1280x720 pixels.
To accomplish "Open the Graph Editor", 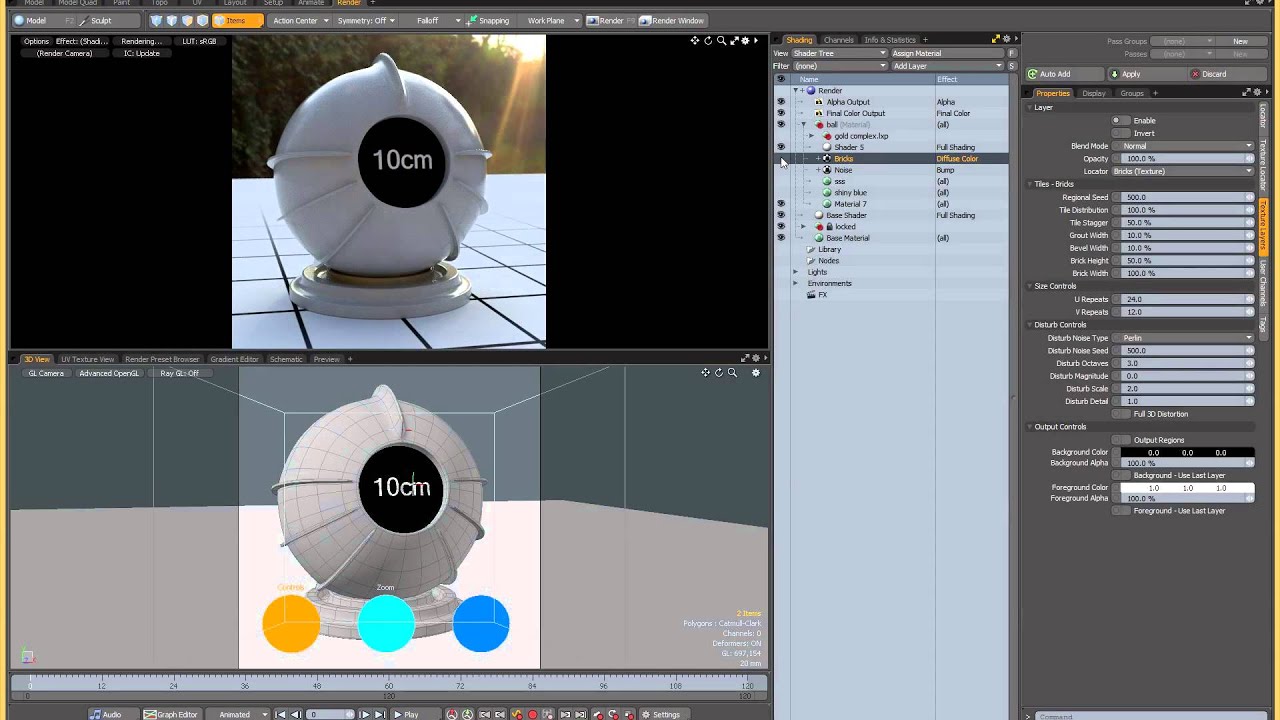I will (x=170, y=714).
